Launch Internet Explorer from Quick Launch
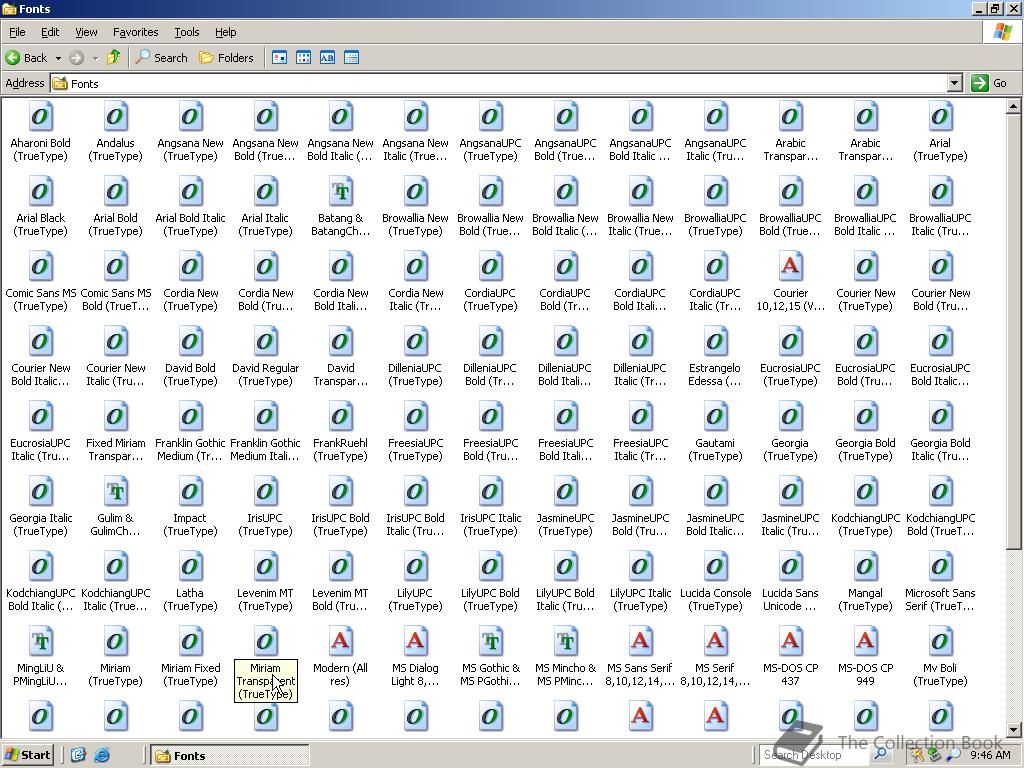 pos(102,756)
